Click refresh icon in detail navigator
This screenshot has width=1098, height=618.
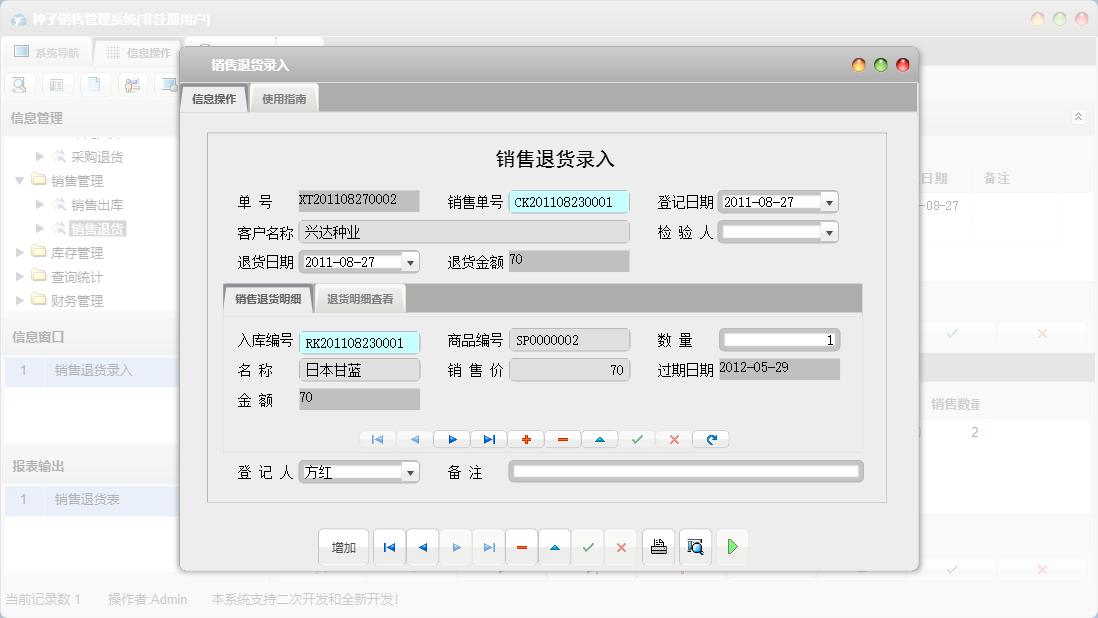(711, 439)
